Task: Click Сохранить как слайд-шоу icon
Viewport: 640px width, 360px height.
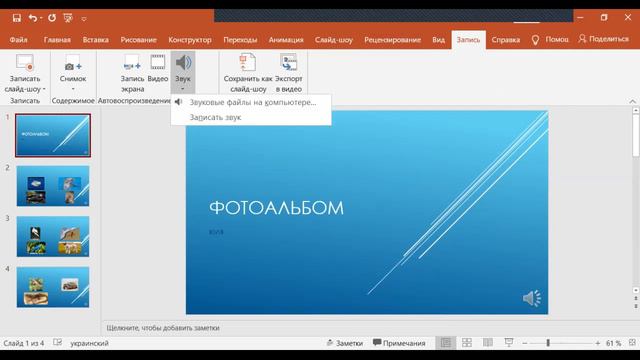Action: pyautogui.click(x=247, y=63)
